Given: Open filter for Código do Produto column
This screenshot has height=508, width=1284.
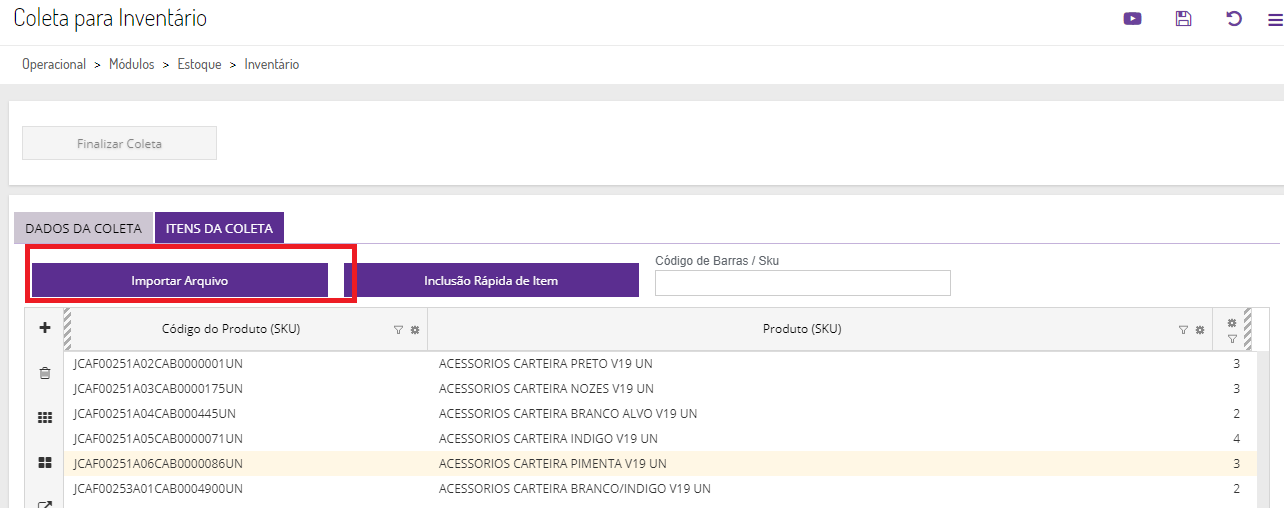Looking at the screenshot, I should 398,329.
